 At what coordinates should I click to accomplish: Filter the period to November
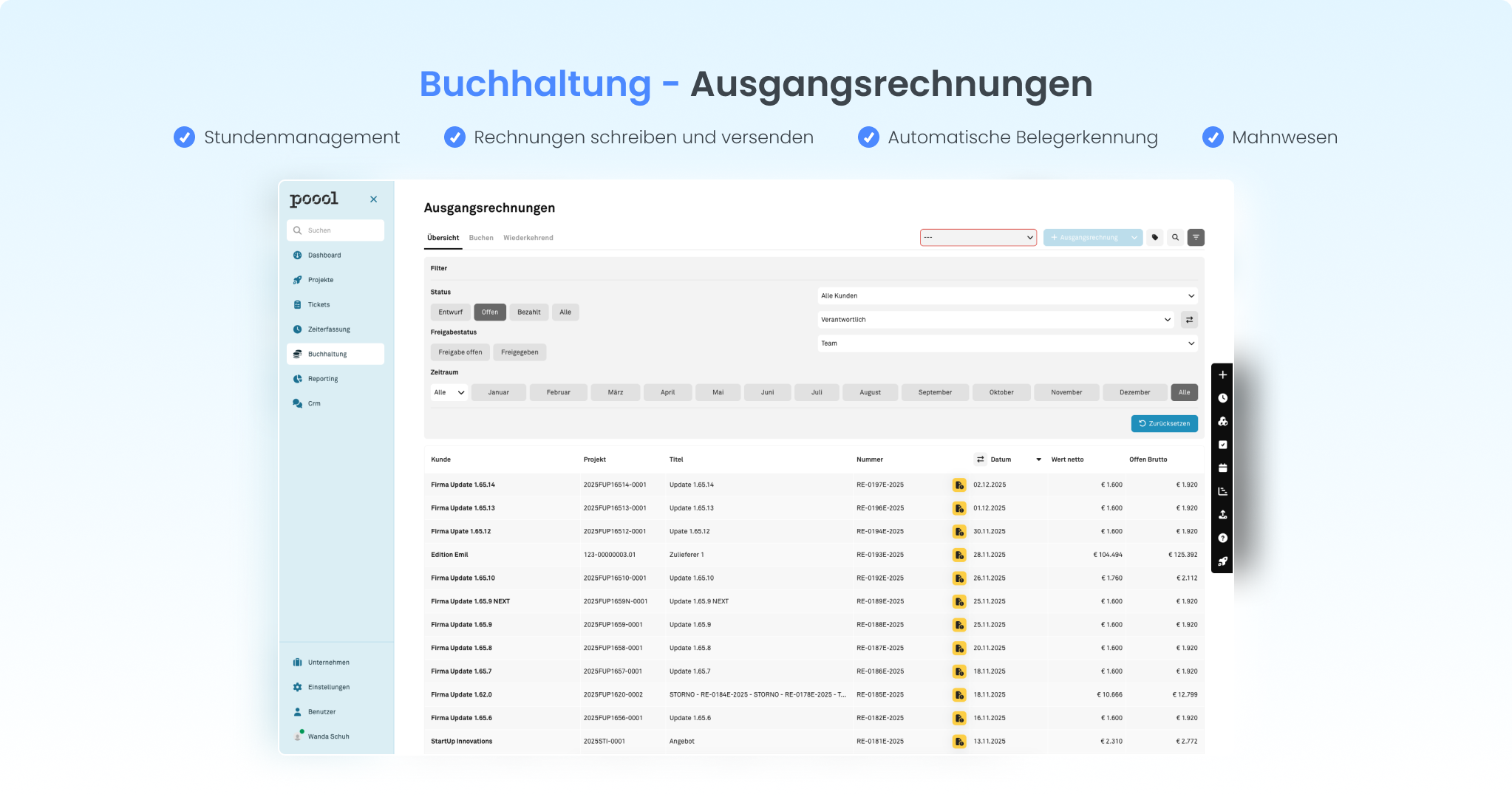[x=1066, y=393]
